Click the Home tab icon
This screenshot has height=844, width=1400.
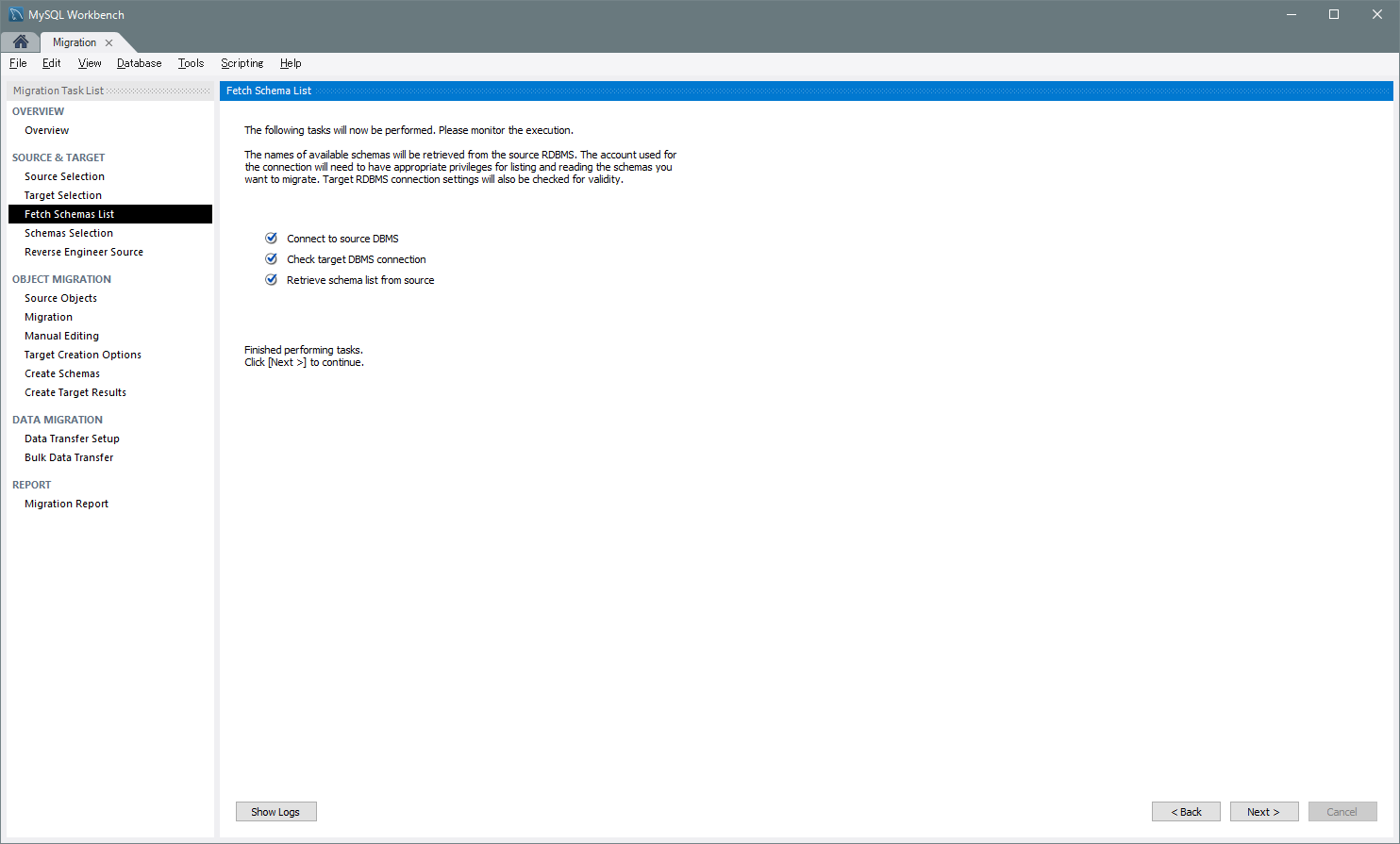20,42
